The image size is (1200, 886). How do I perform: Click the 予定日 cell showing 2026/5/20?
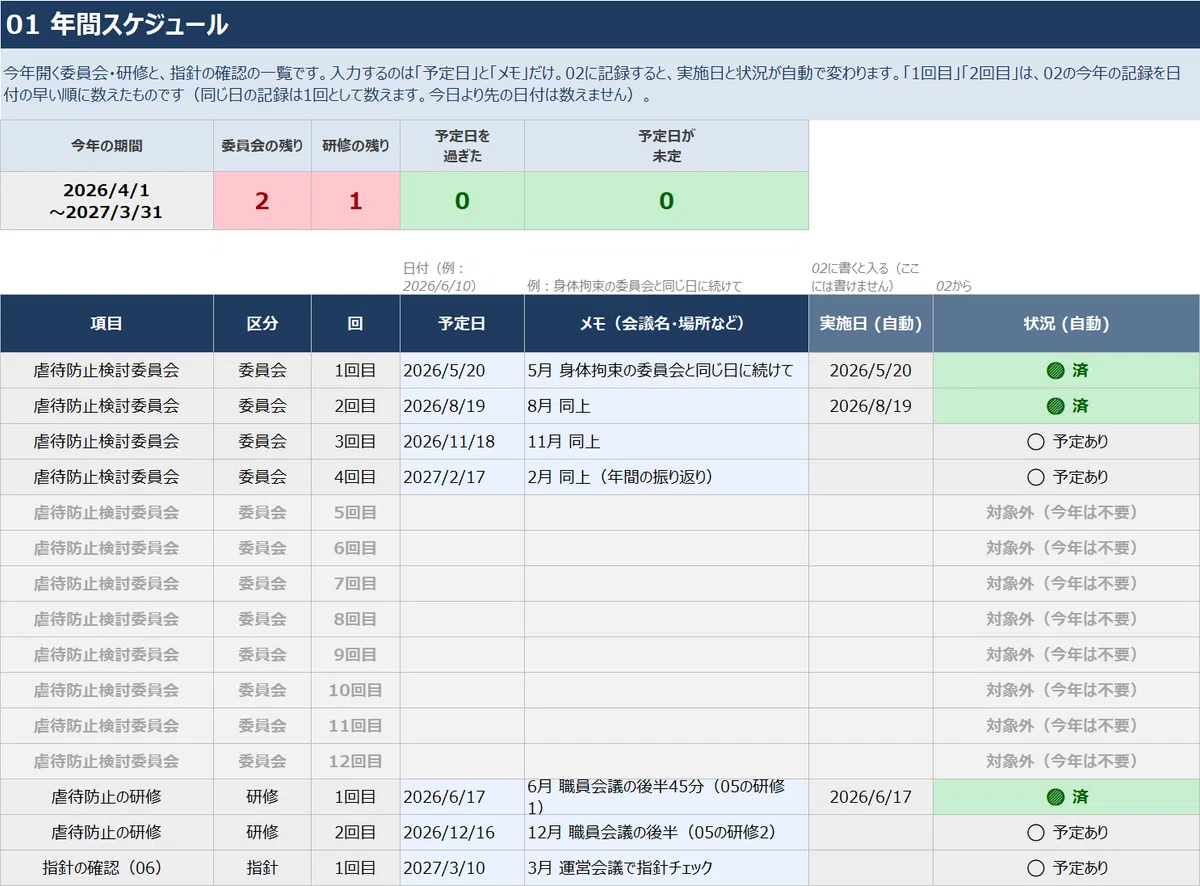point(462,370)
